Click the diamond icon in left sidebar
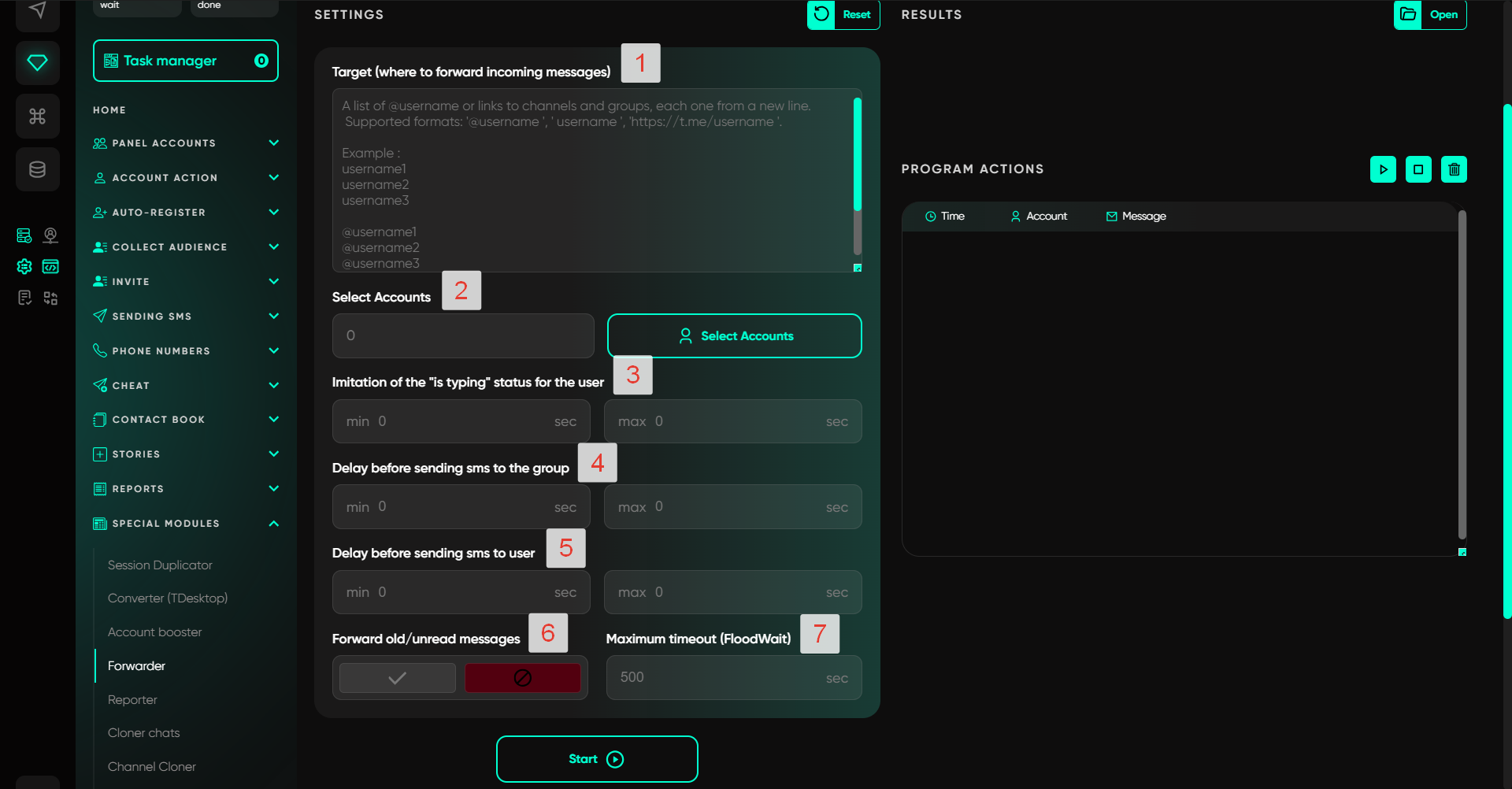This screenshot has width=1512, height=789. (x=37, y=63)
